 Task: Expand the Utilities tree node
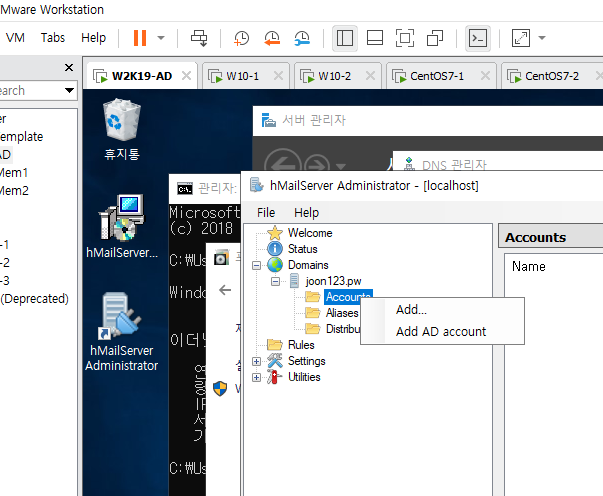pos(257,378)
